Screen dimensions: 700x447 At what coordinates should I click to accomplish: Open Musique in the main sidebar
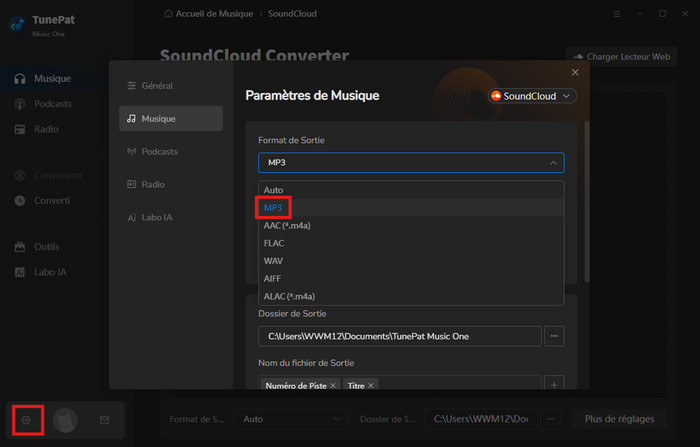[x=54, y=79]
